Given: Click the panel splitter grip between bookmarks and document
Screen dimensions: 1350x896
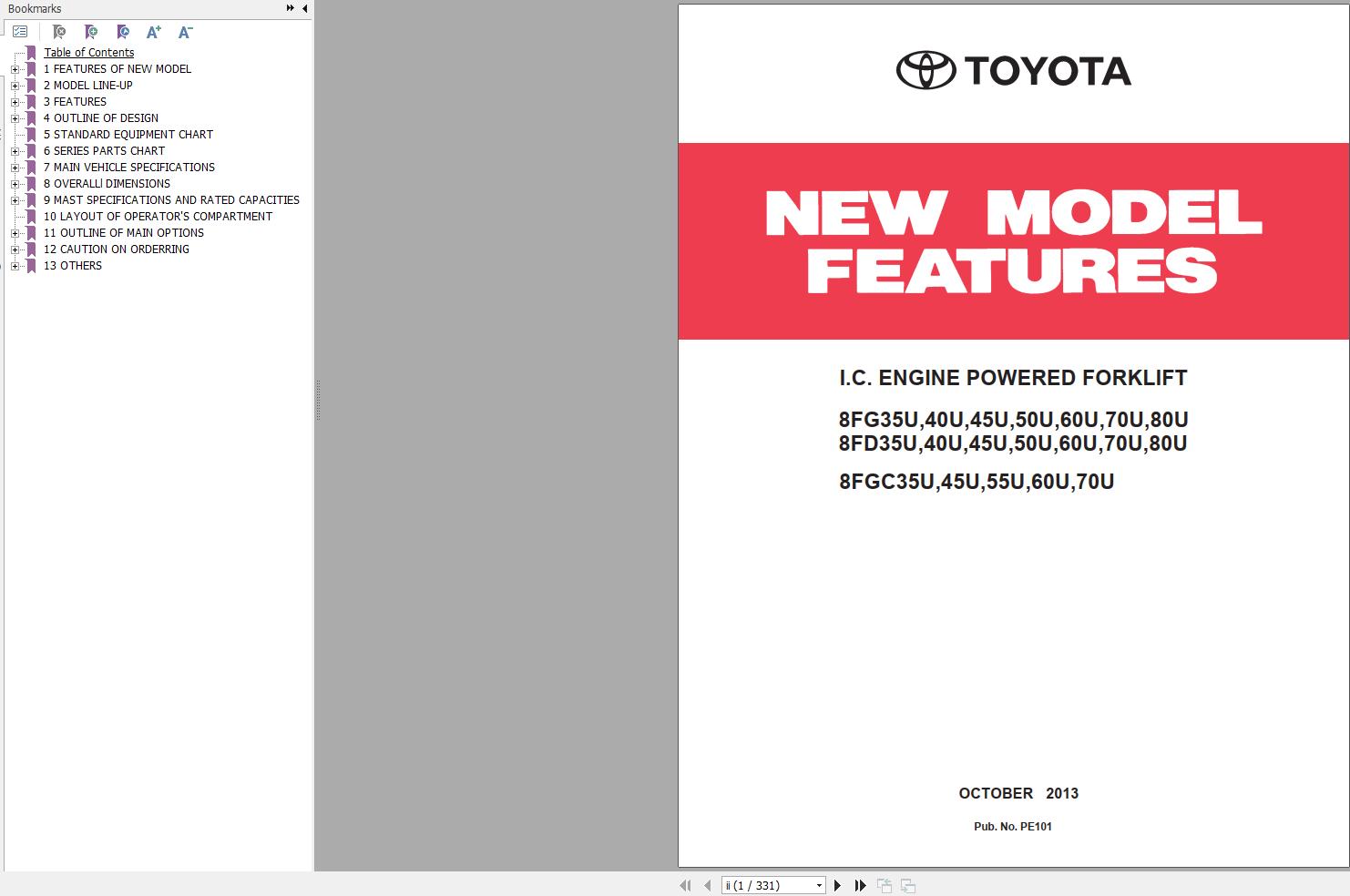Looking at the screenshot, I should pyautogui.click(x=318, y=400).
